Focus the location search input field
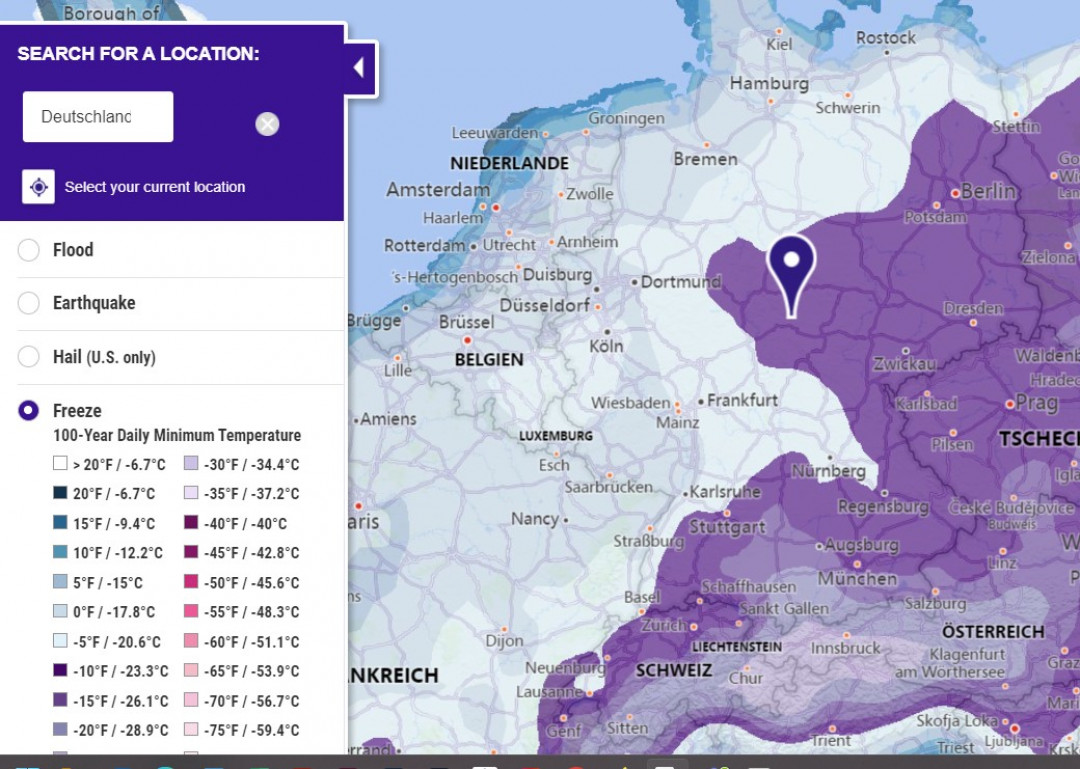The width and height of the screenshot is (1080, 769). (x=98, y=116)
